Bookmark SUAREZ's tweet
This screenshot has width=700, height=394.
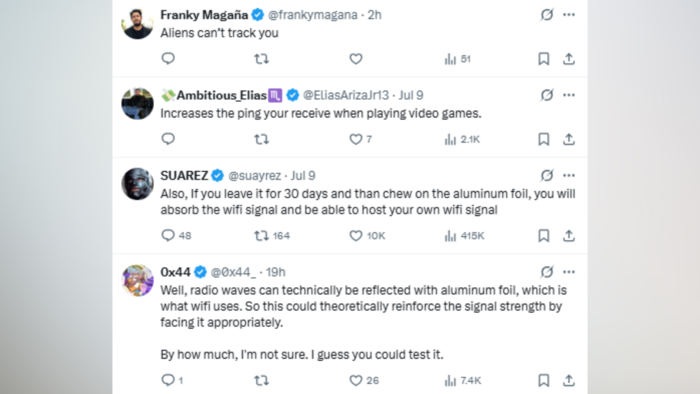pyautogui.click(x=543, y=236)
